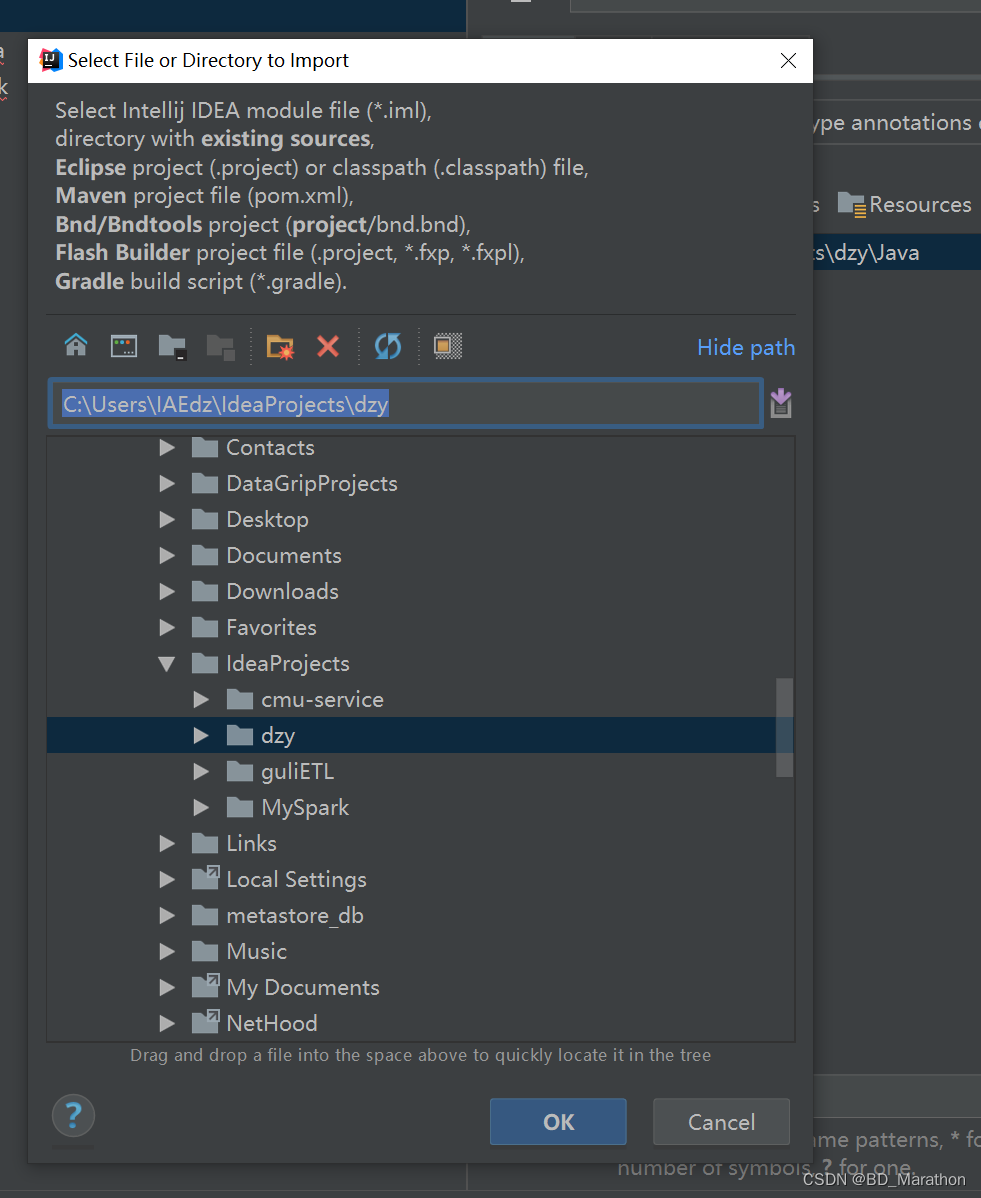
Task: Select the metastore_db folder name
Action: 295,915
